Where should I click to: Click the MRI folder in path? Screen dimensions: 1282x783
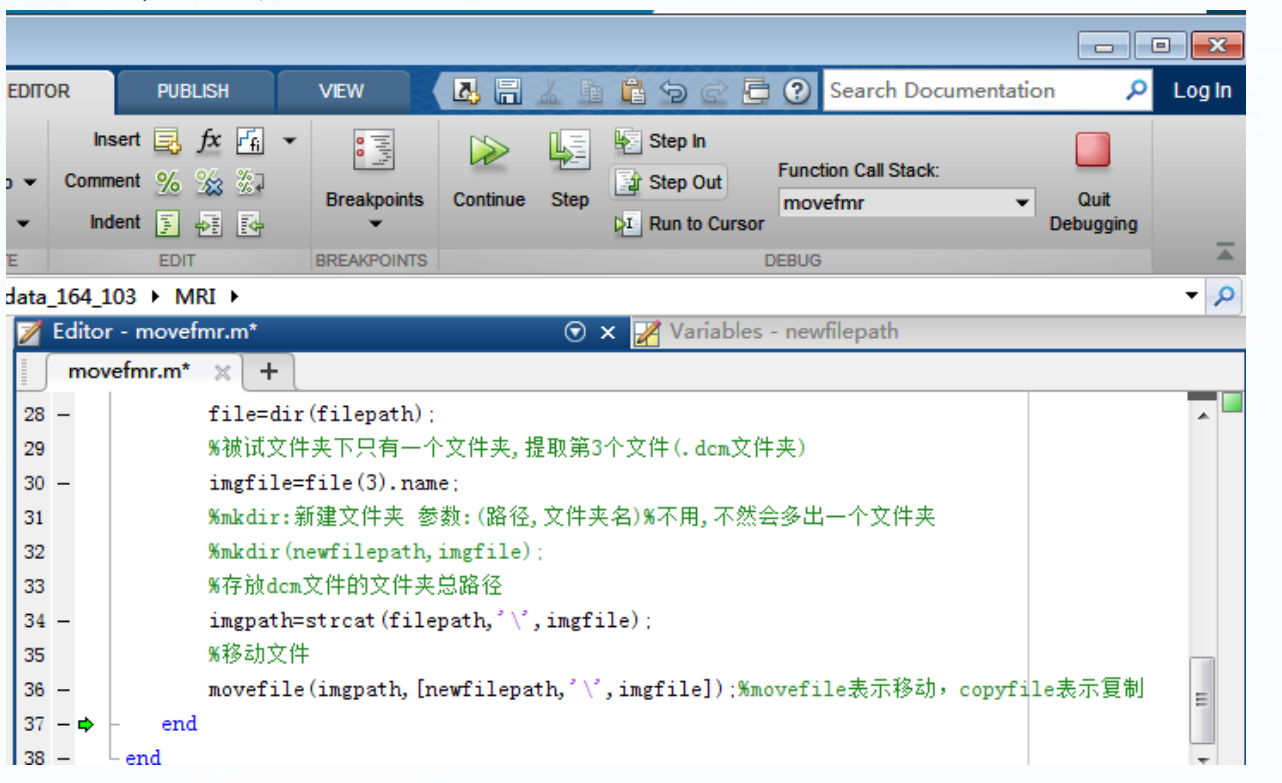coord(195,296)
